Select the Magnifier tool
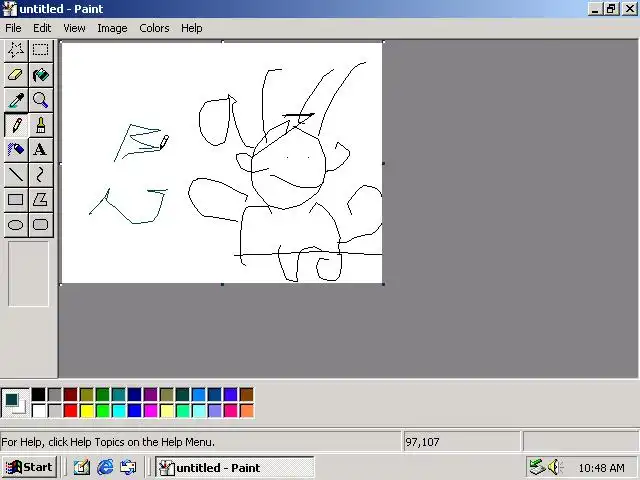This screenshot has width=640, height=480. point(40,100)
